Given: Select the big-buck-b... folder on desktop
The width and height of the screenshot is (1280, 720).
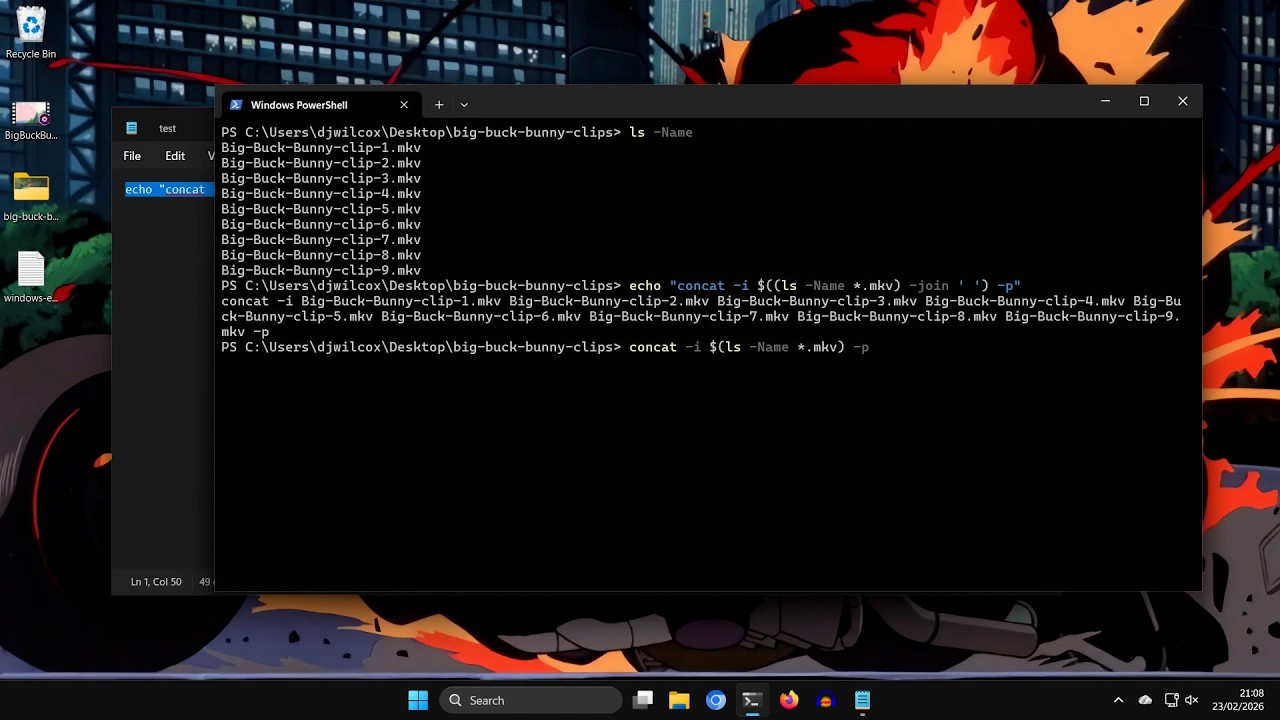Looking at the screenshot, I should pyautogui.click(x=31, y=197).
